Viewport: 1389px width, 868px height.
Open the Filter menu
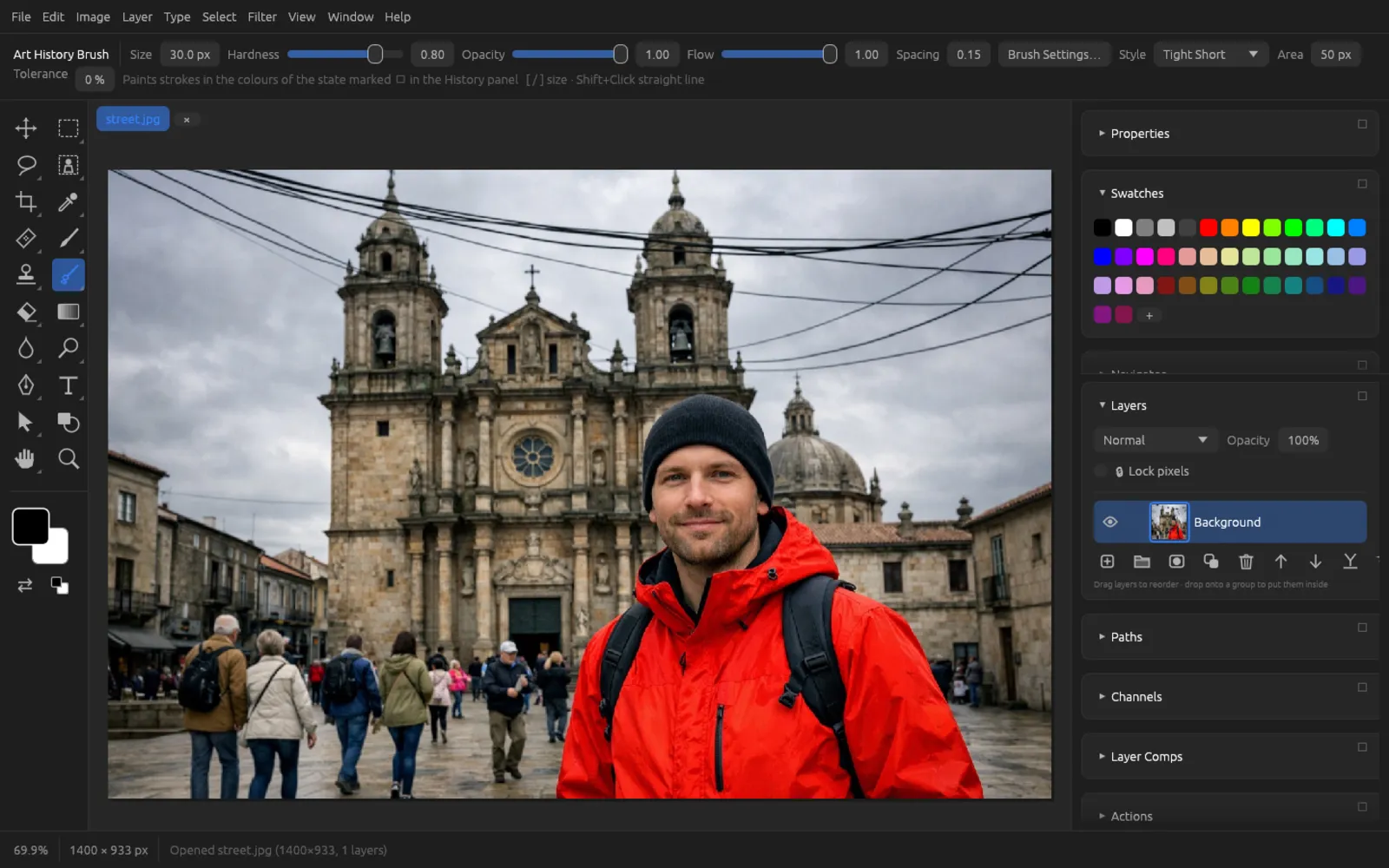pos(261,16)
